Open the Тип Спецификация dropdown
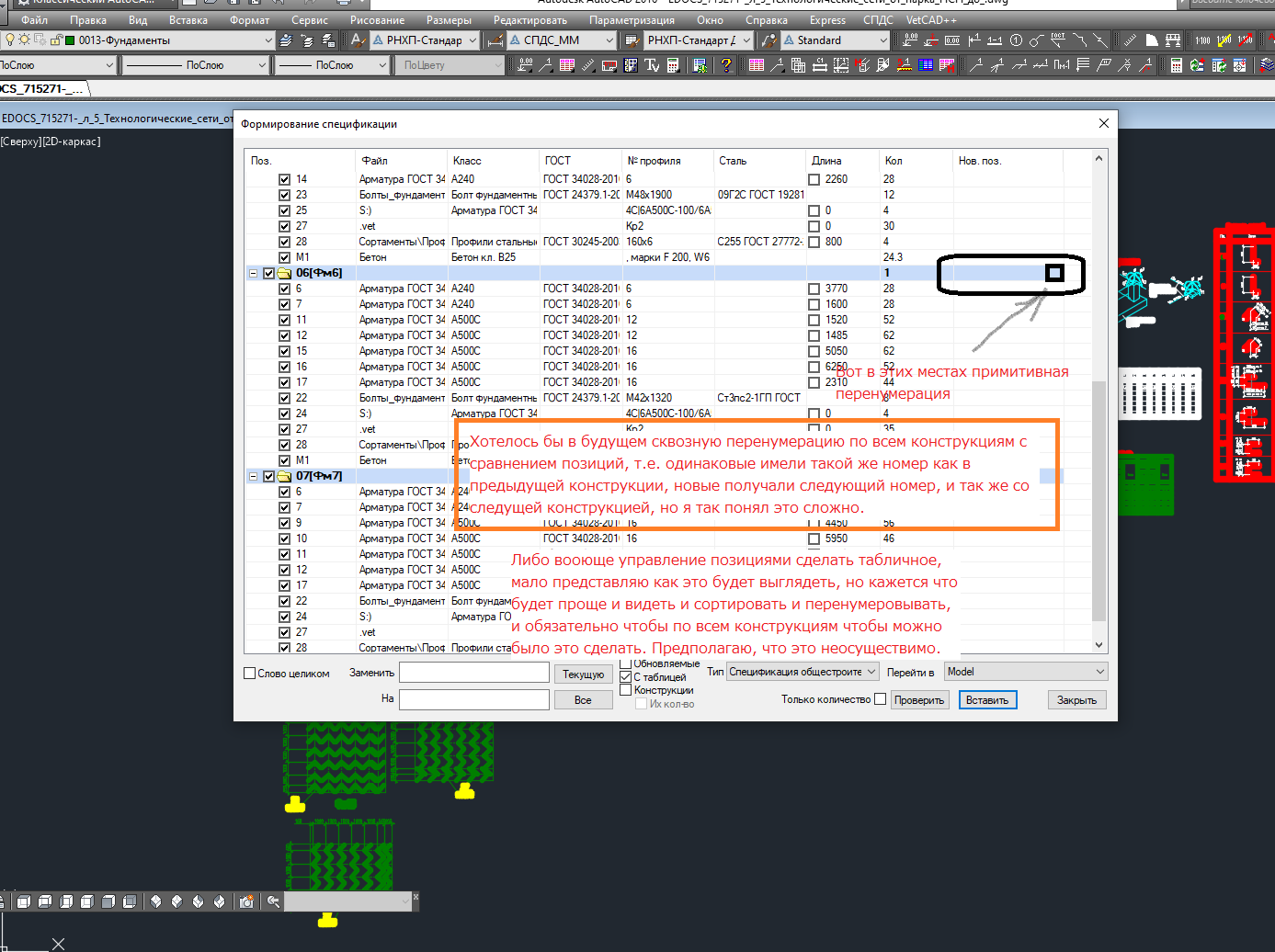The width and height of the screenshot is (1275, 952). pos(871,672)
